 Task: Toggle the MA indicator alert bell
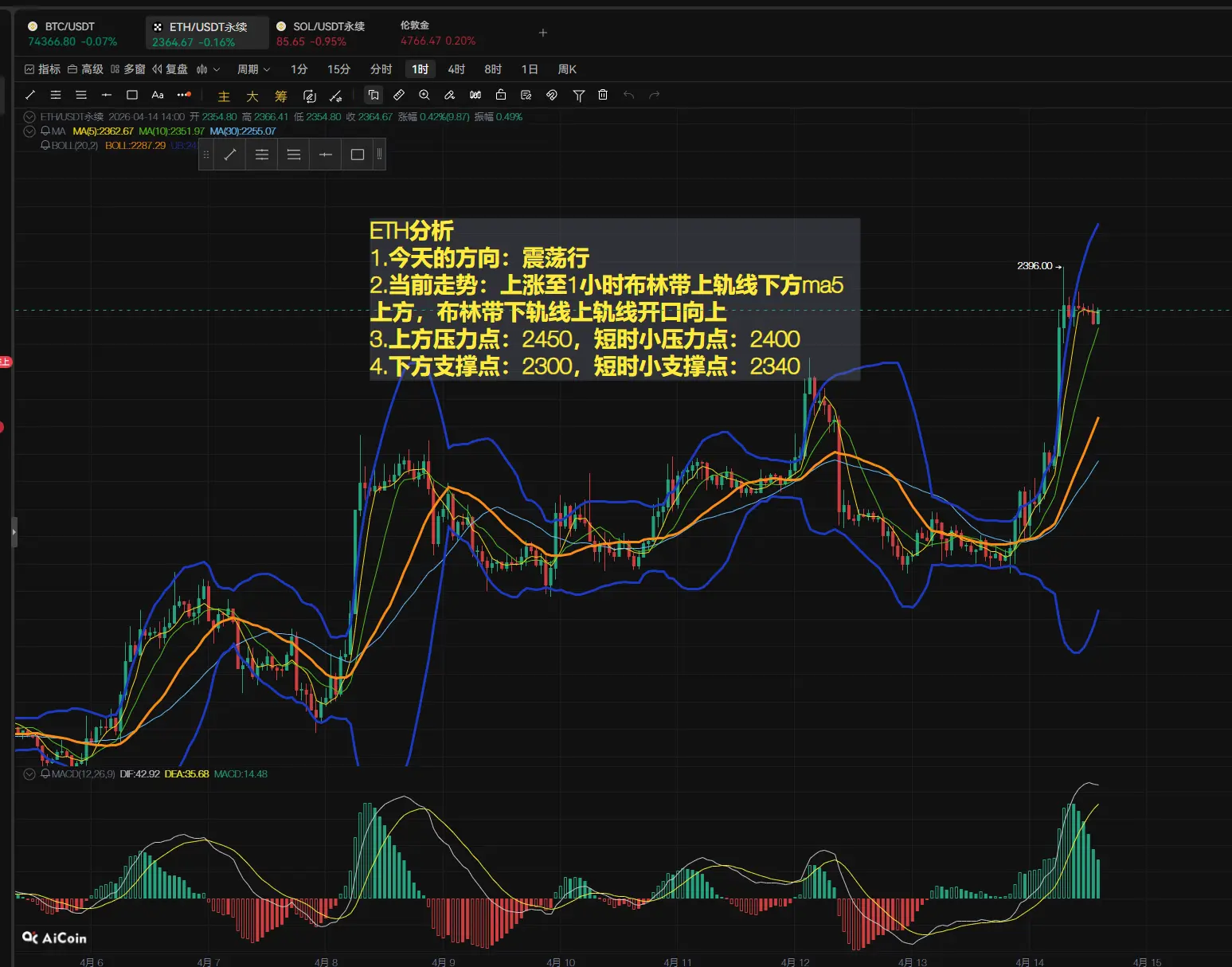point(45,131)
